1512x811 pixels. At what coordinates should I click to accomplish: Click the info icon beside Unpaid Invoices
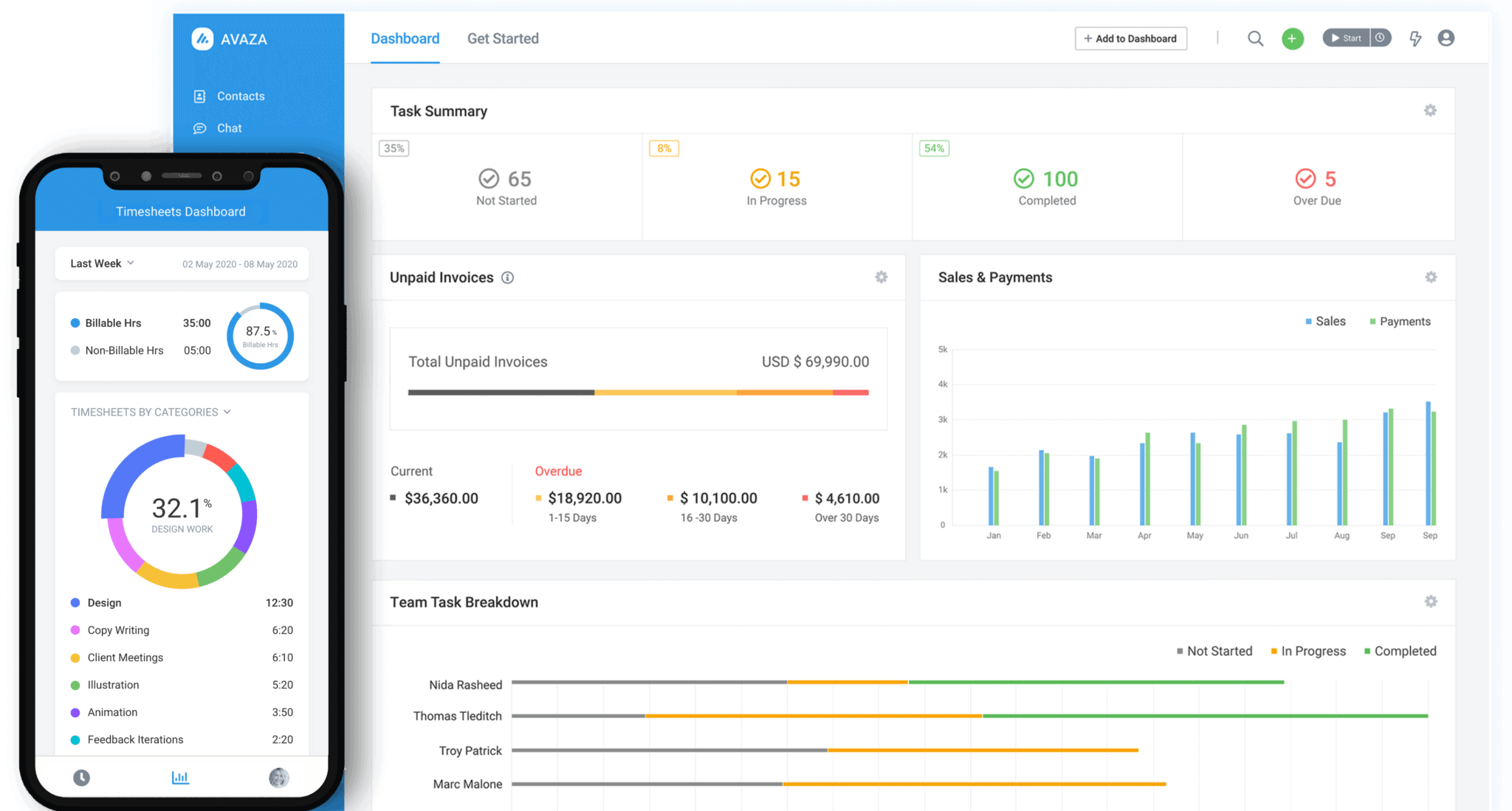(x=507, y=277)
